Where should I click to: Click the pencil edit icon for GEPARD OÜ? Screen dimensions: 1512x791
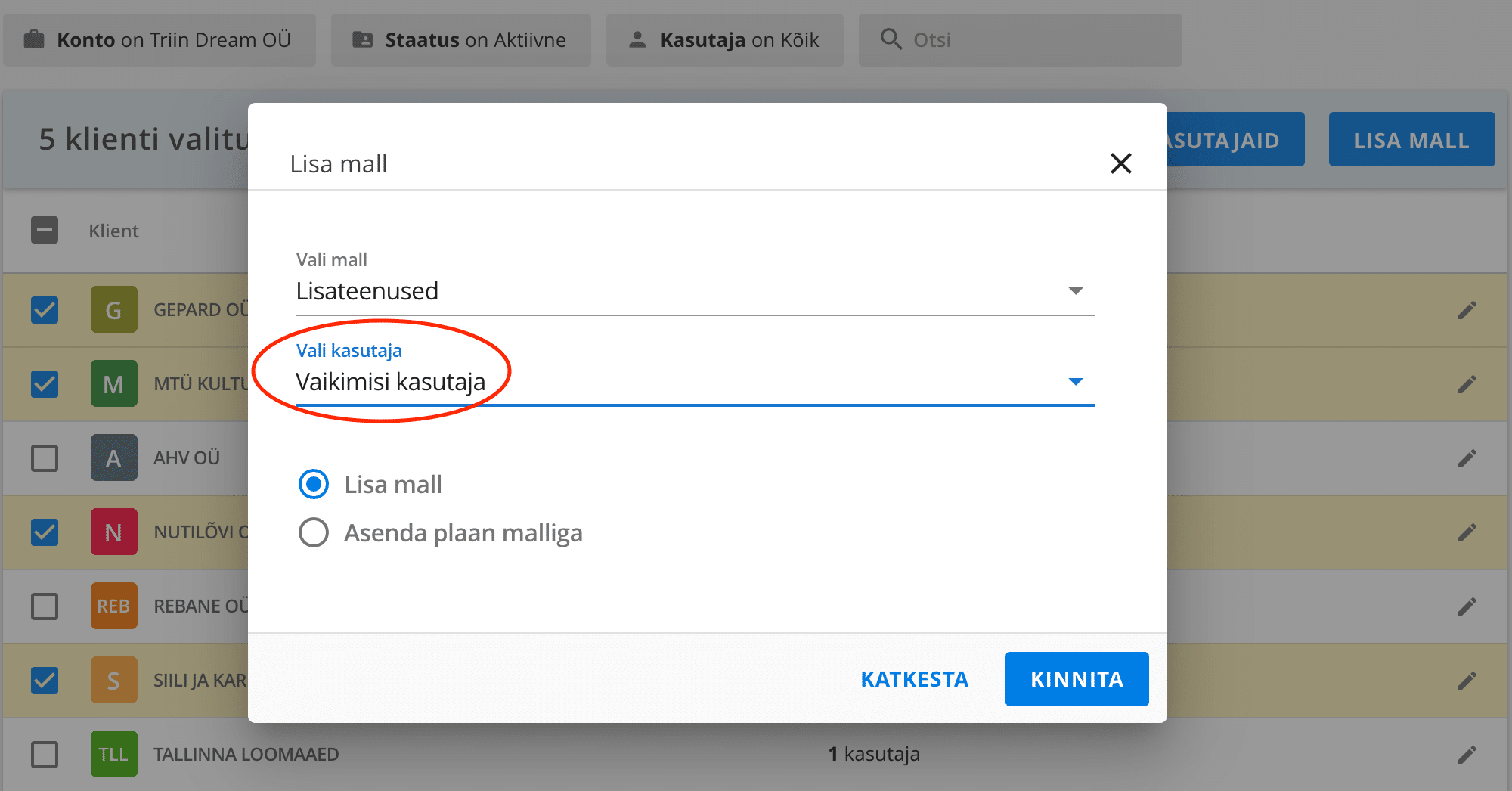pos(1467,310)
